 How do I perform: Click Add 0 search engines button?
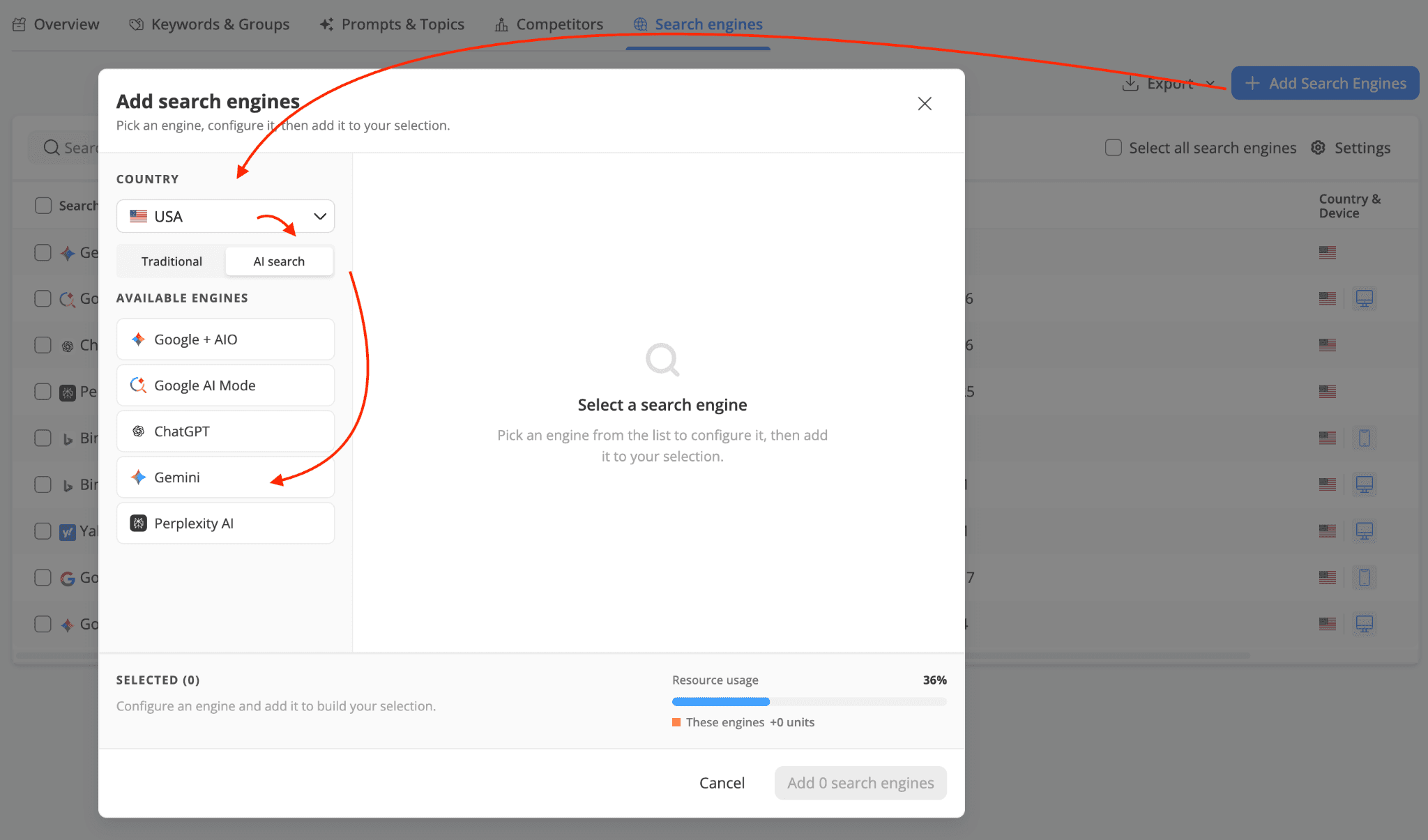coord(860,783)
